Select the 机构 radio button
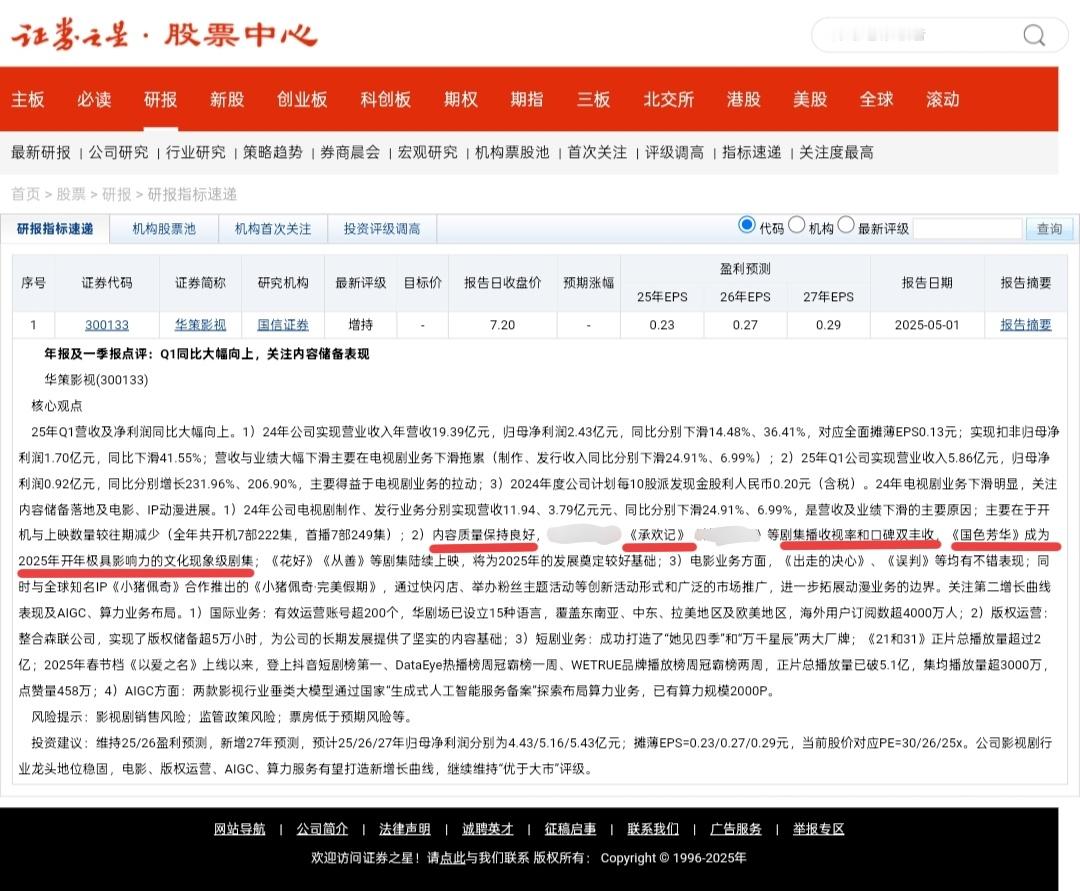 796,225
